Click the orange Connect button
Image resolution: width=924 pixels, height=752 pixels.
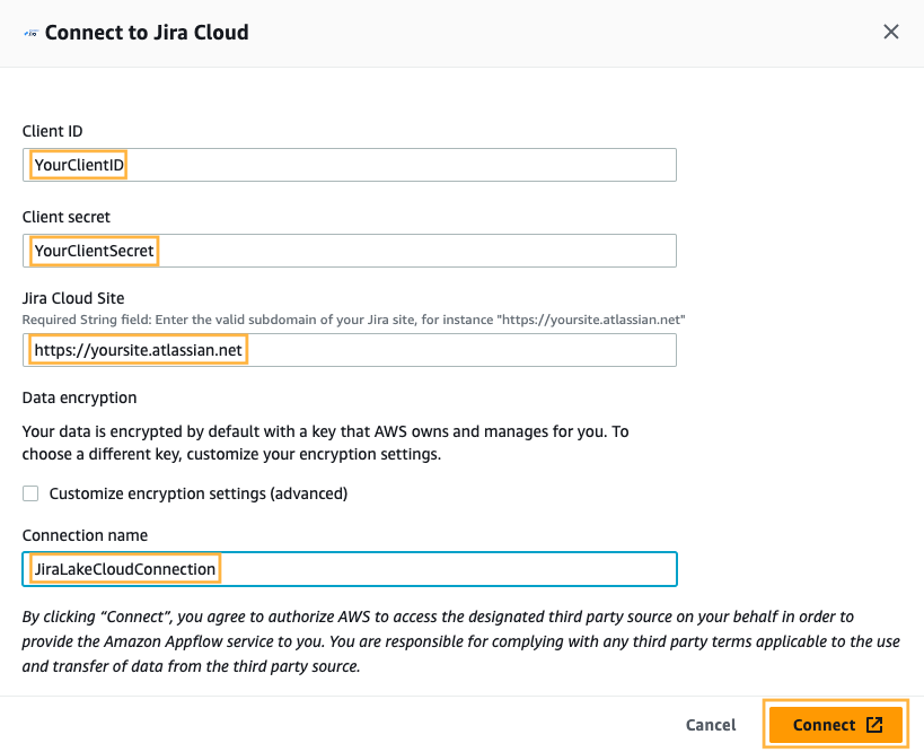[836, 725]
